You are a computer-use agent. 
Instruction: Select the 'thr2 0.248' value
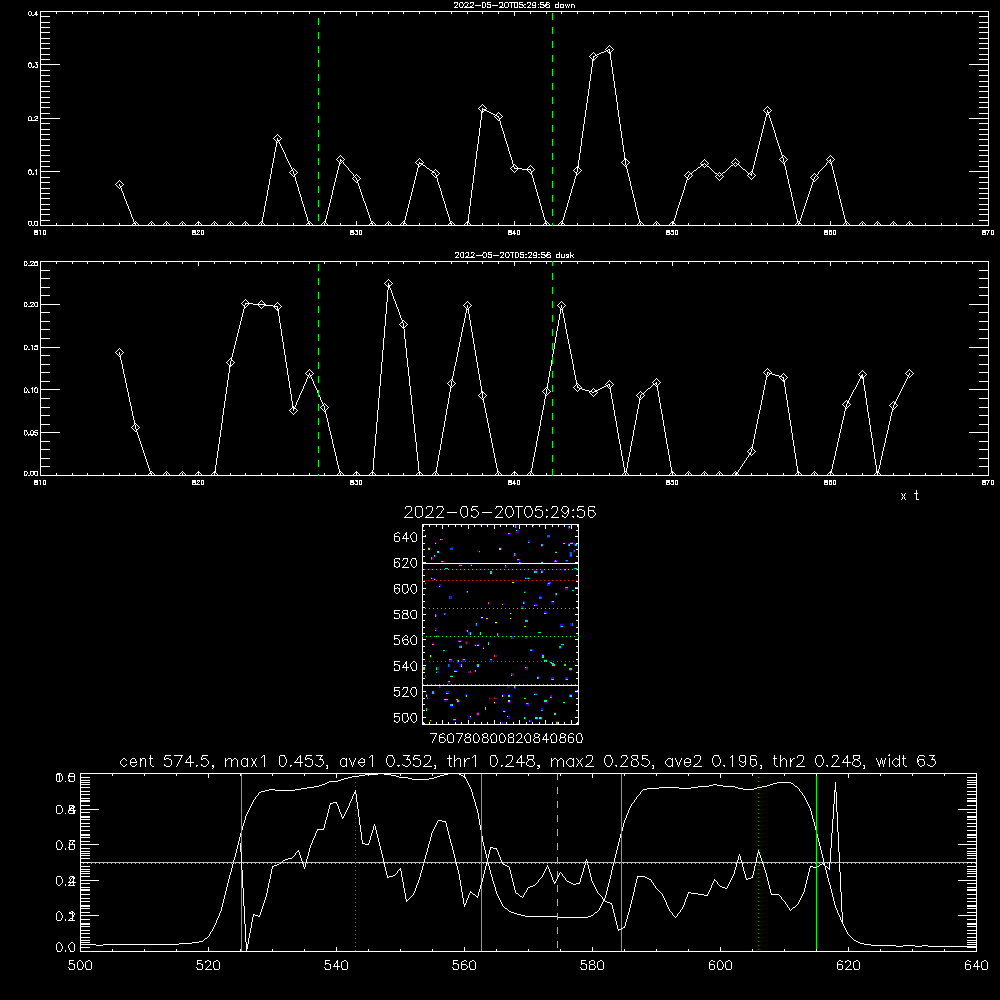(x=819, y=761)
